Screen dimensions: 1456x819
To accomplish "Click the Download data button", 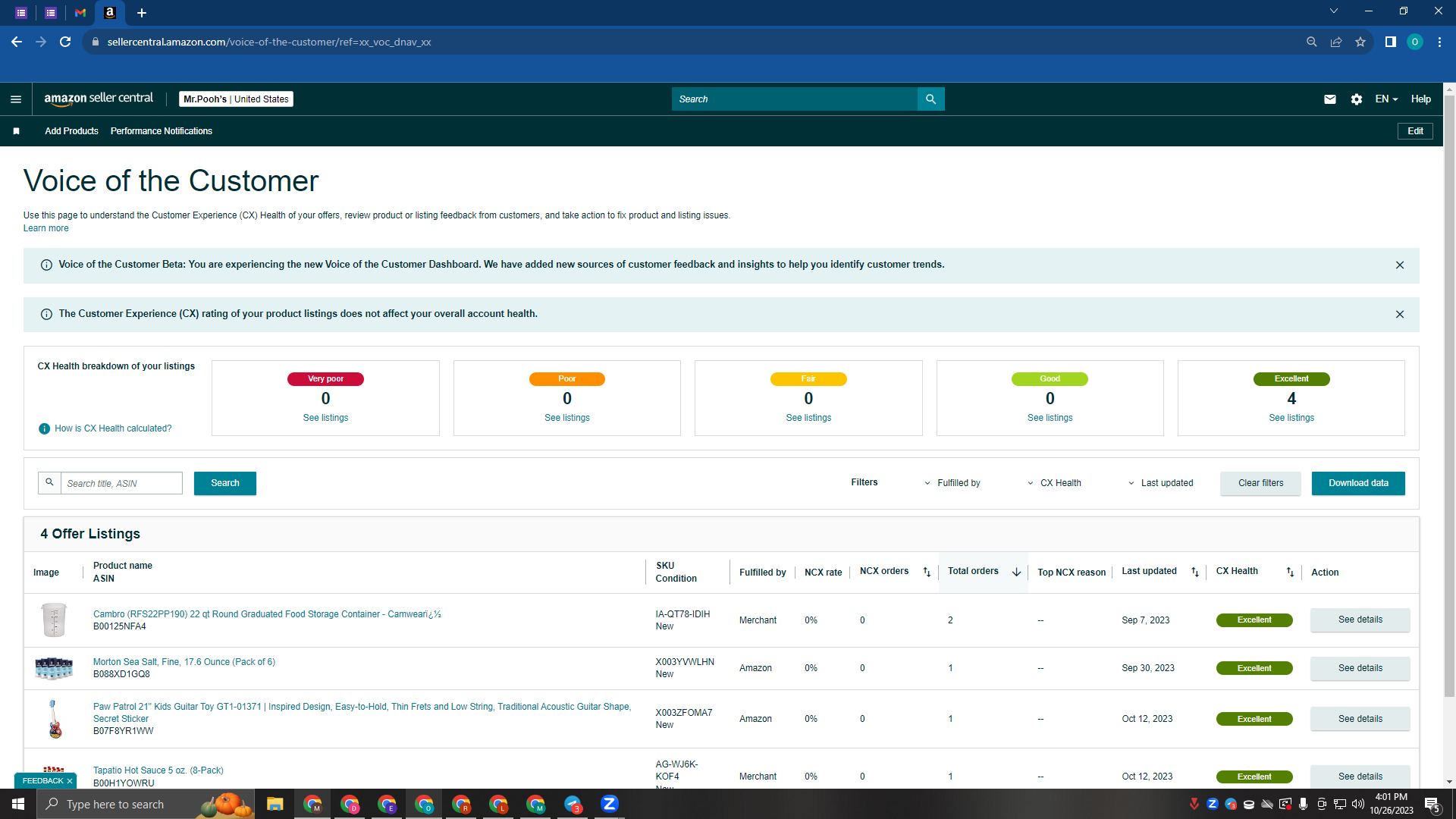I will coord(1358,483).
